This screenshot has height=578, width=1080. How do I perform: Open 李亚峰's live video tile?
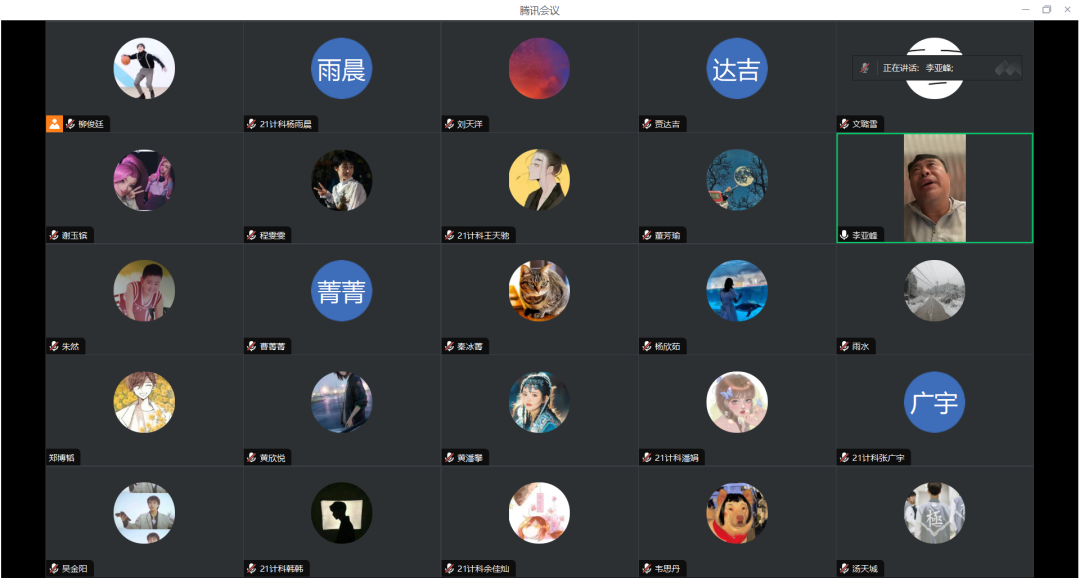pos(934,188)
